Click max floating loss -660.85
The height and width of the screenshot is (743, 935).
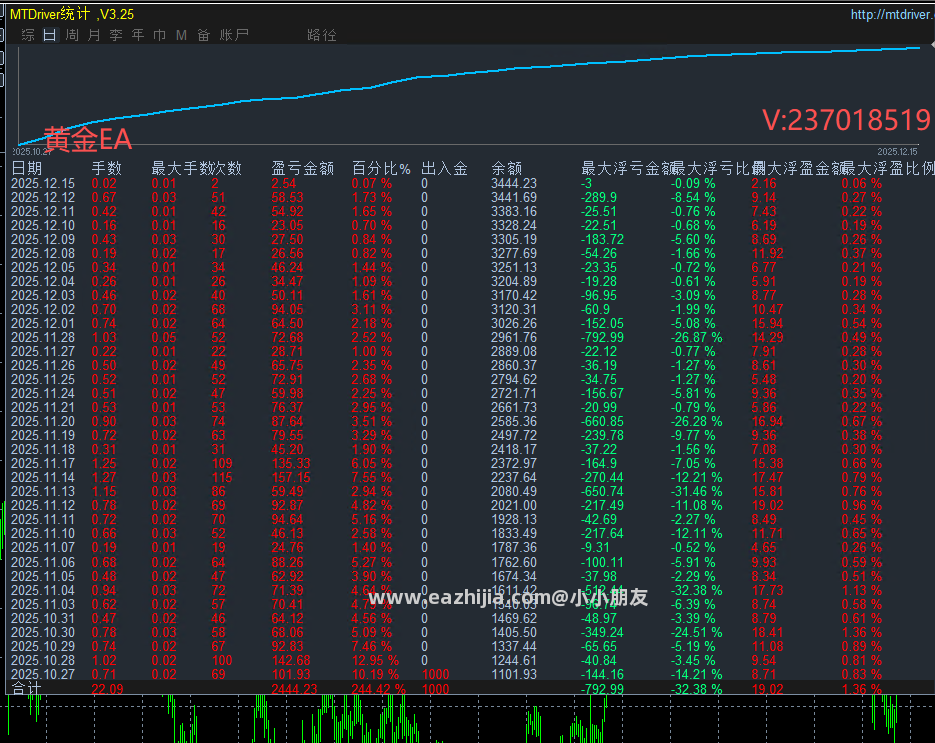pos(602,422)
